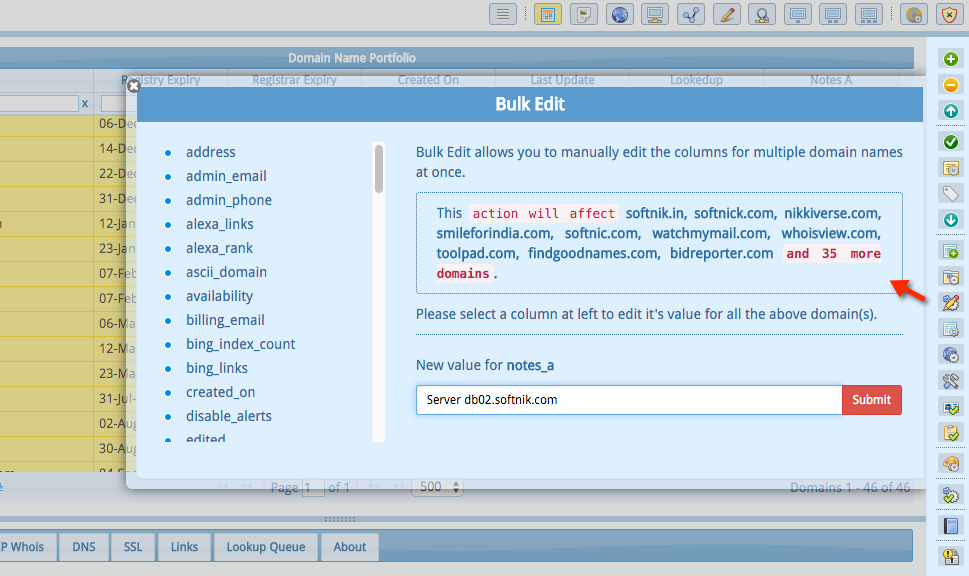Clear the filter with the x button
The image size is (969, 576).
pos(85,104)
